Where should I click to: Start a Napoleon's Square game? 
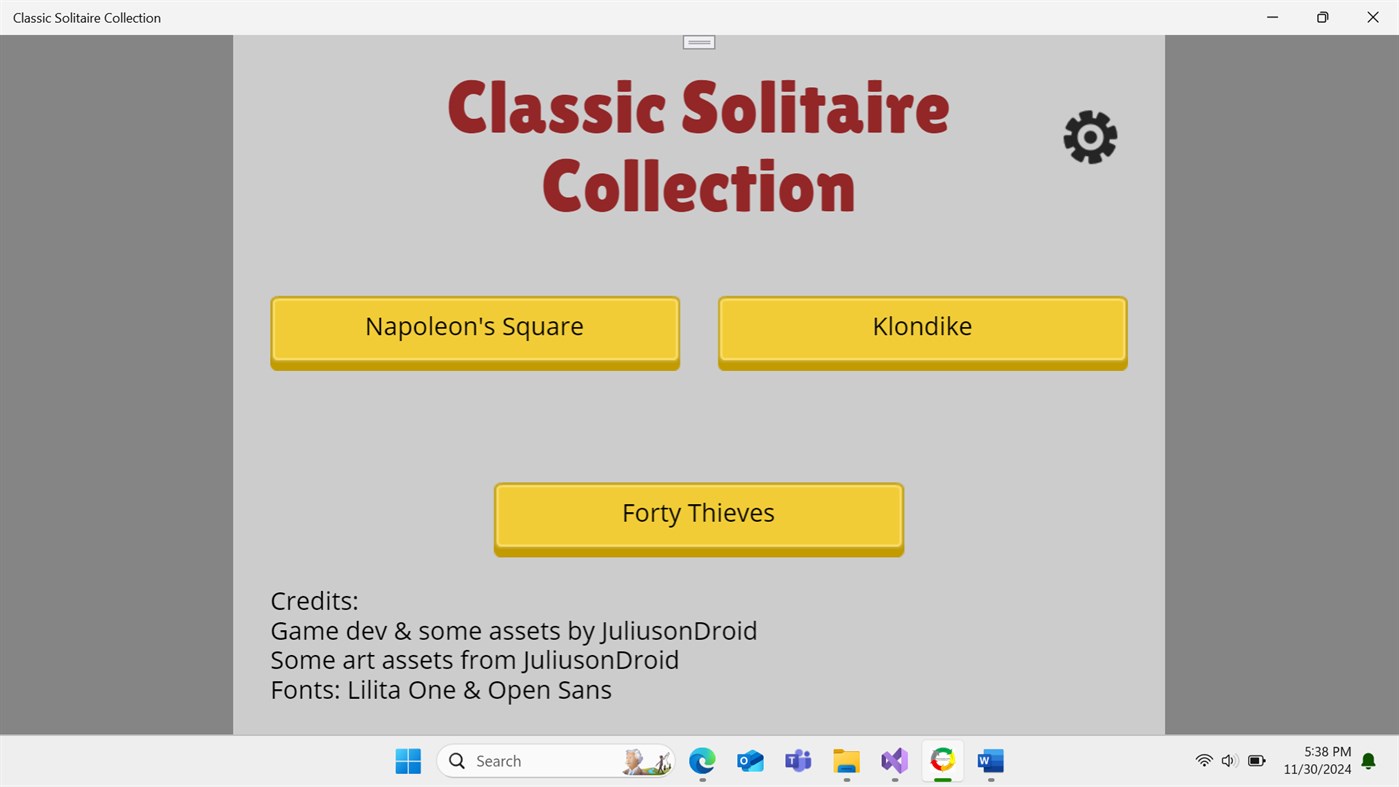click(474, 326)
